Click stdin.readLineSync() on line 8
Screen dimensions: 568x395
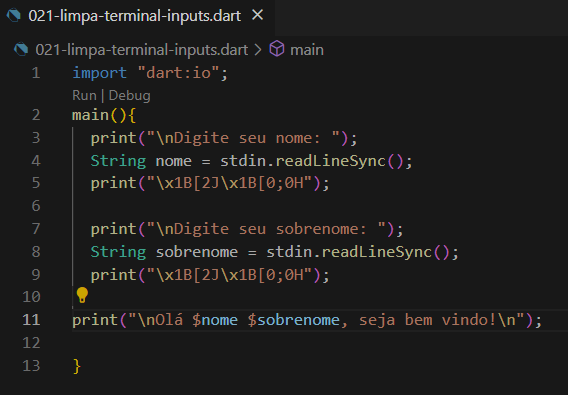pyautogui.click(x=358, y=252)
